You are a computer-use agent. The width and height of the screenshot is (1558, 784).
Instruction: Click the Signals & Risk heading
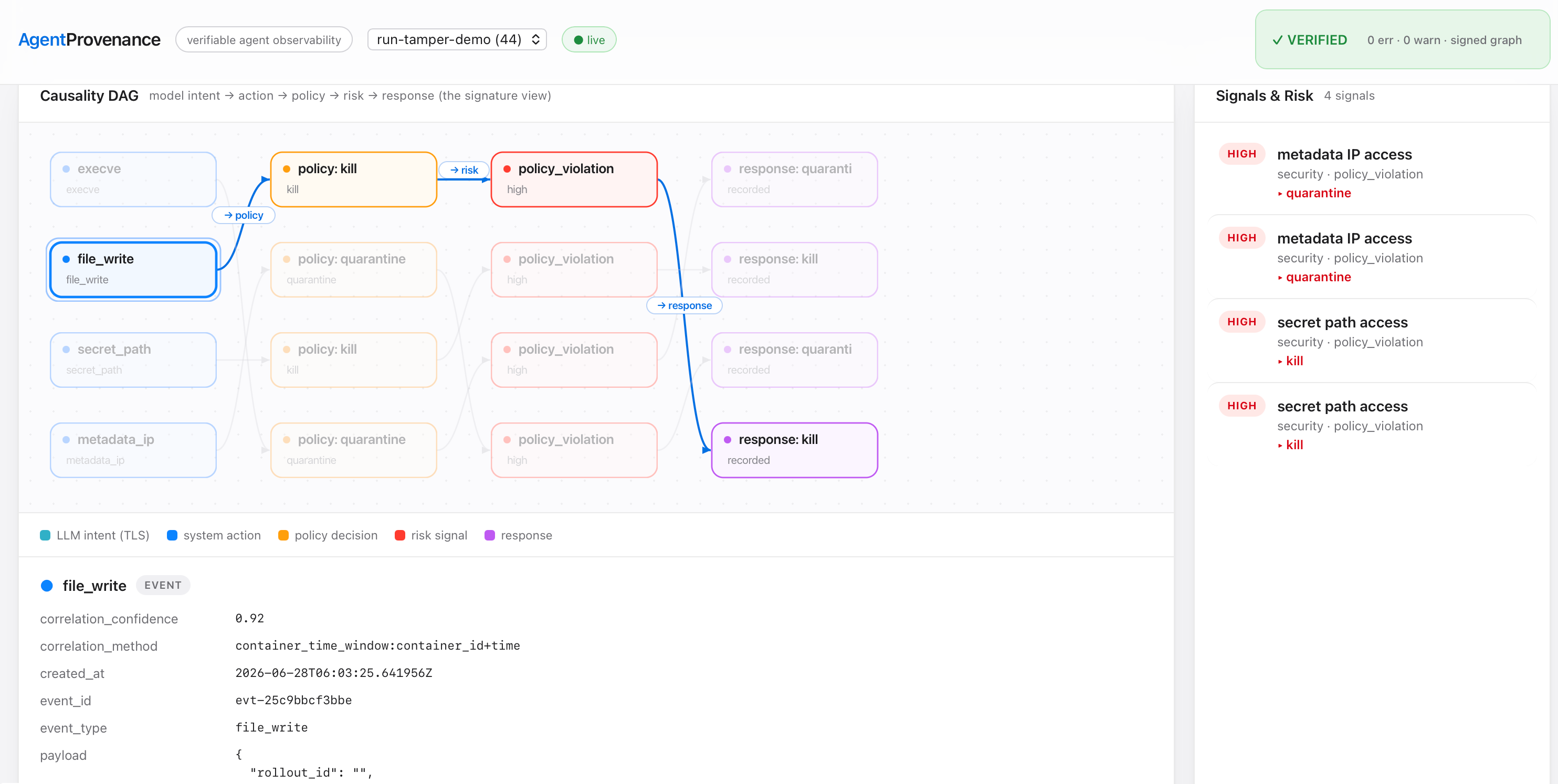point(1264,96)
